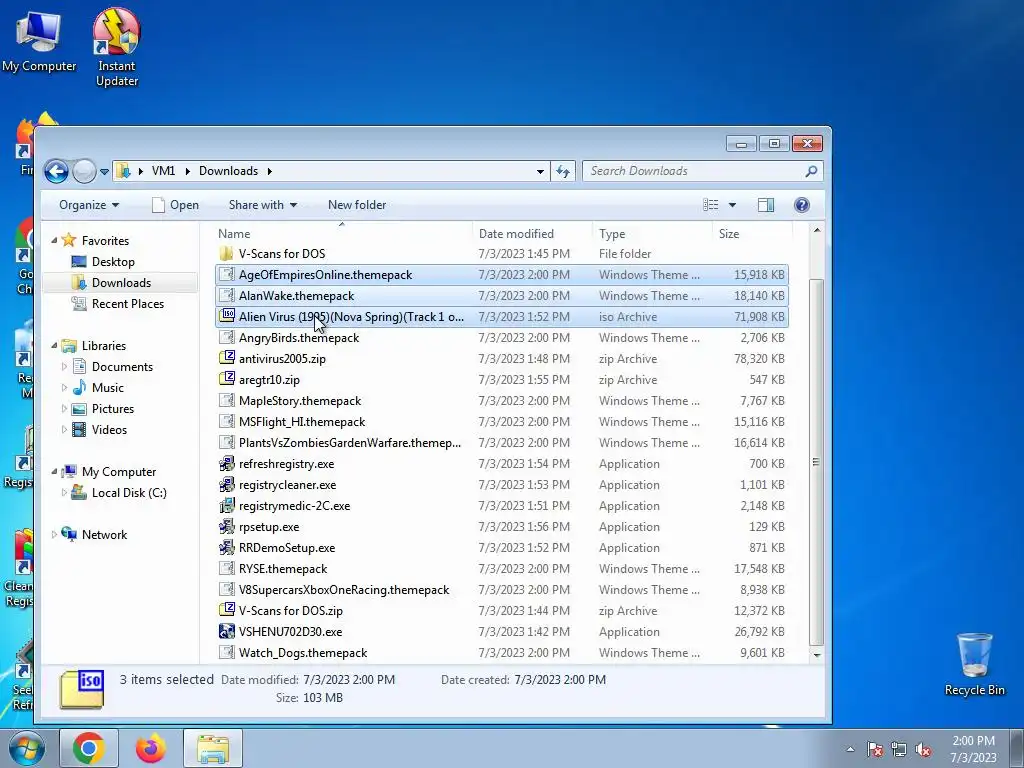
Task: Select MSFlight_HI.themepack file
Action: click(502, 422)
